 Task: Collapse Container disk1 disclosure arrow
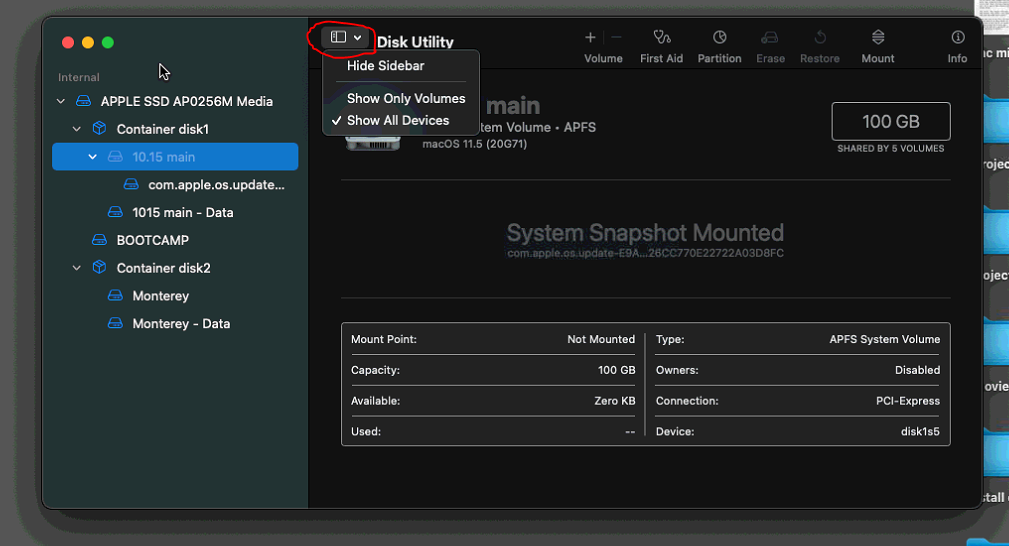(77, 130)
